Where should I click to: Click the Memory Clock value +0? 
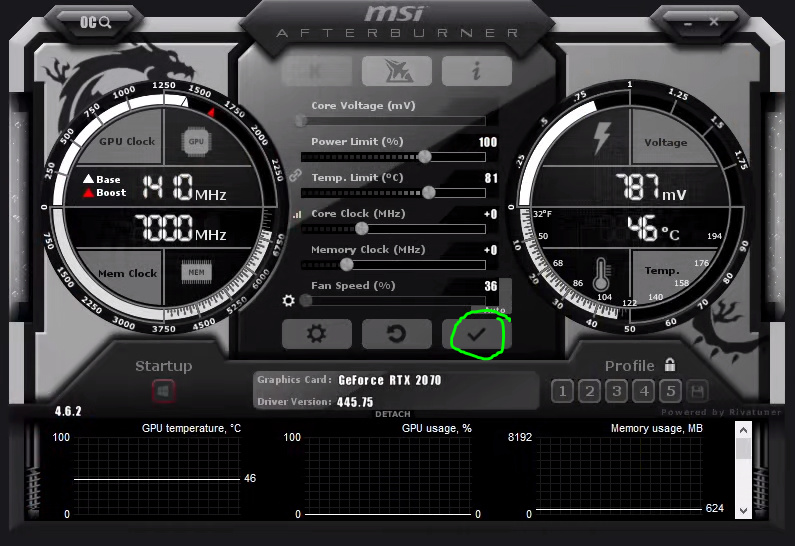490,250
